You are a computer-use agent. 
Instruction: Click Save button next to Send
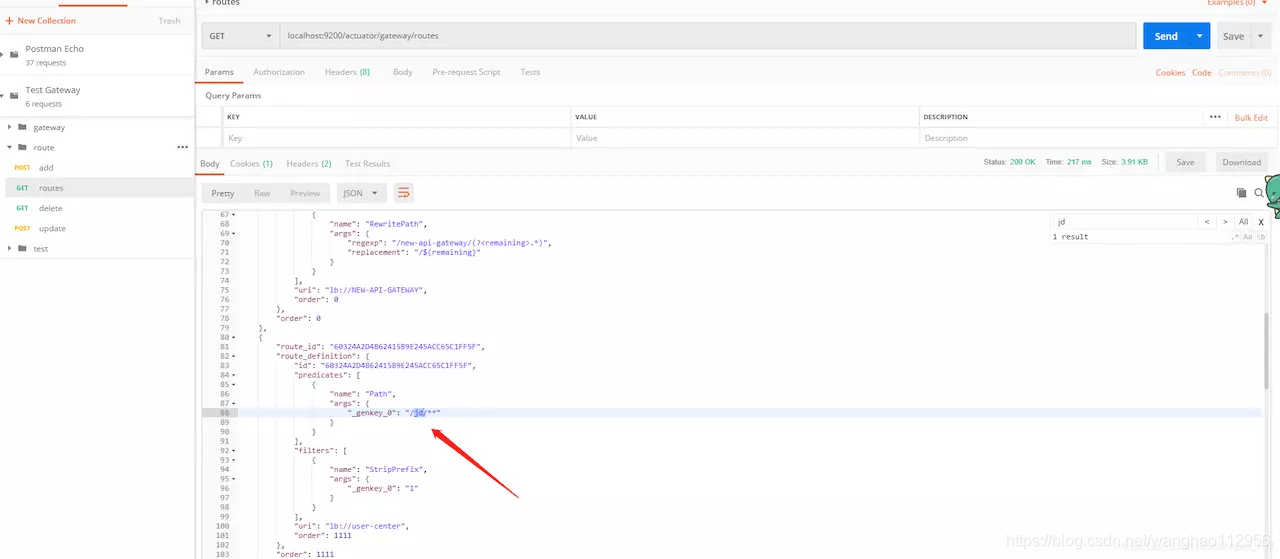pos(1233,36)
